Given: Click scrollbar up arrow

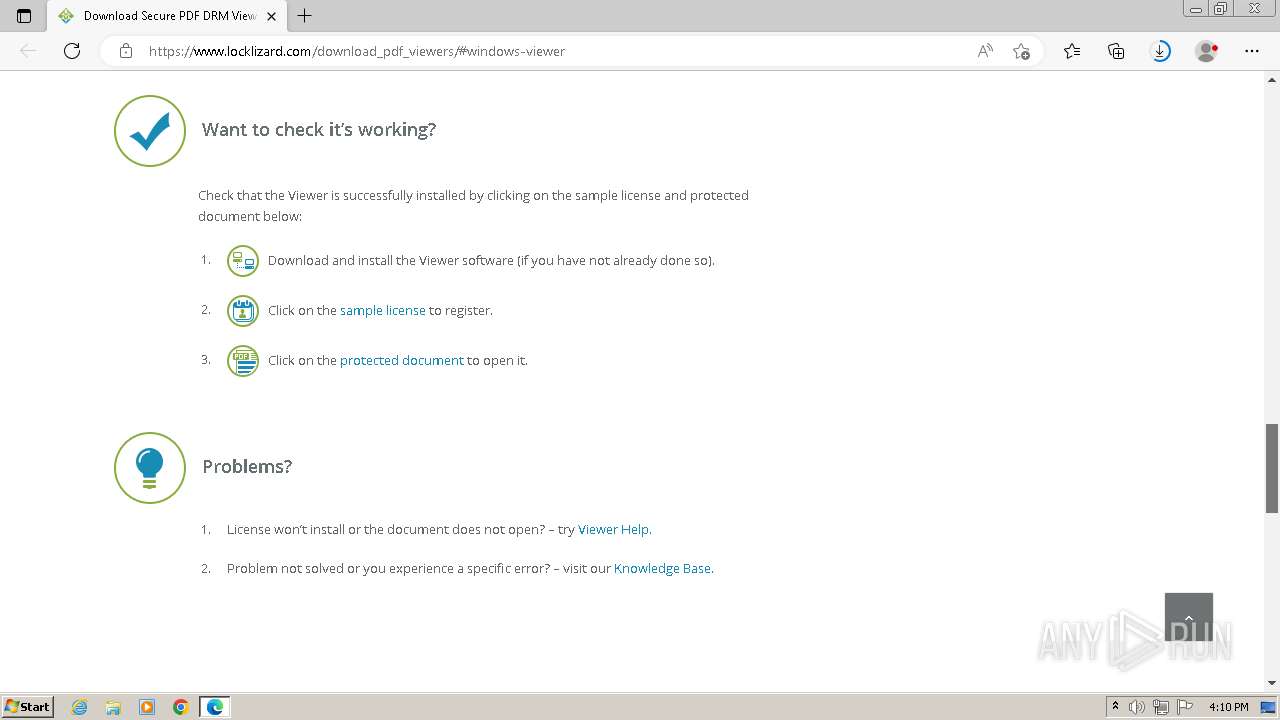Looking at the screenshot, I should [x=1272, y=78].
